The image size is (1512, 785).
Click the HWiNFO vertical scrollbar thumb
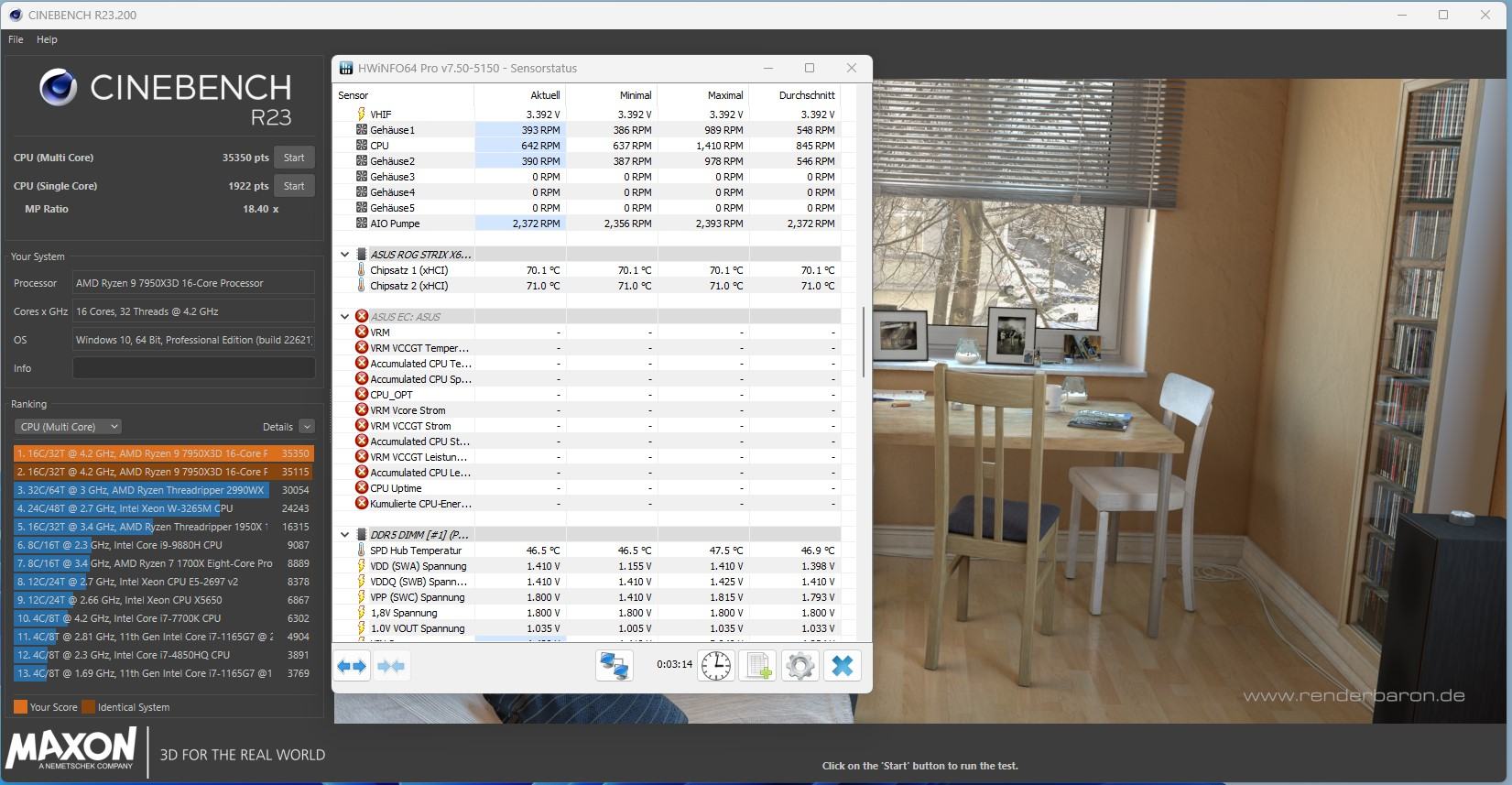click(865, 342)
